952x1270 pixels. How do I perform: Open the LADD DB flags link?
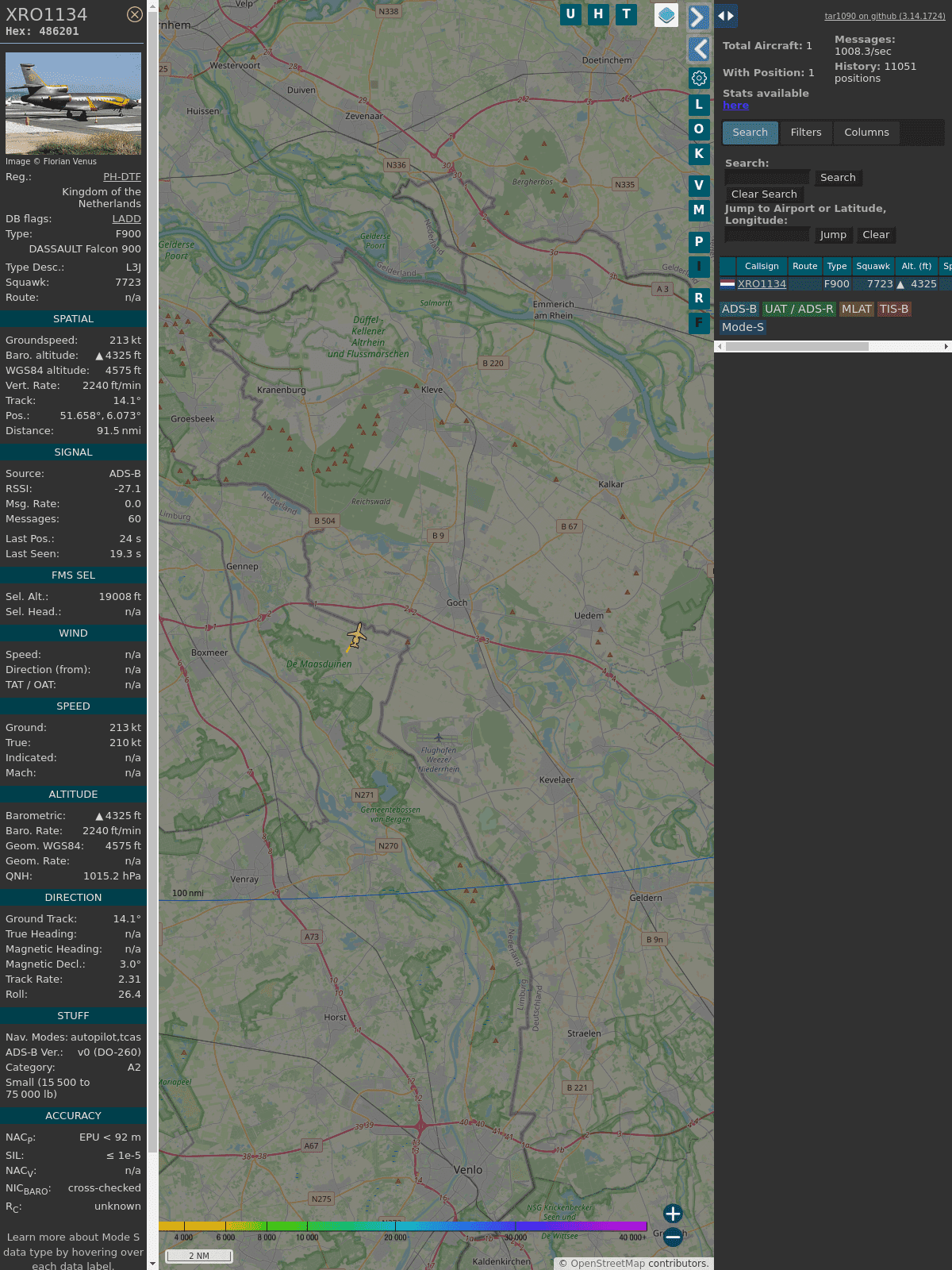(126, 219)
